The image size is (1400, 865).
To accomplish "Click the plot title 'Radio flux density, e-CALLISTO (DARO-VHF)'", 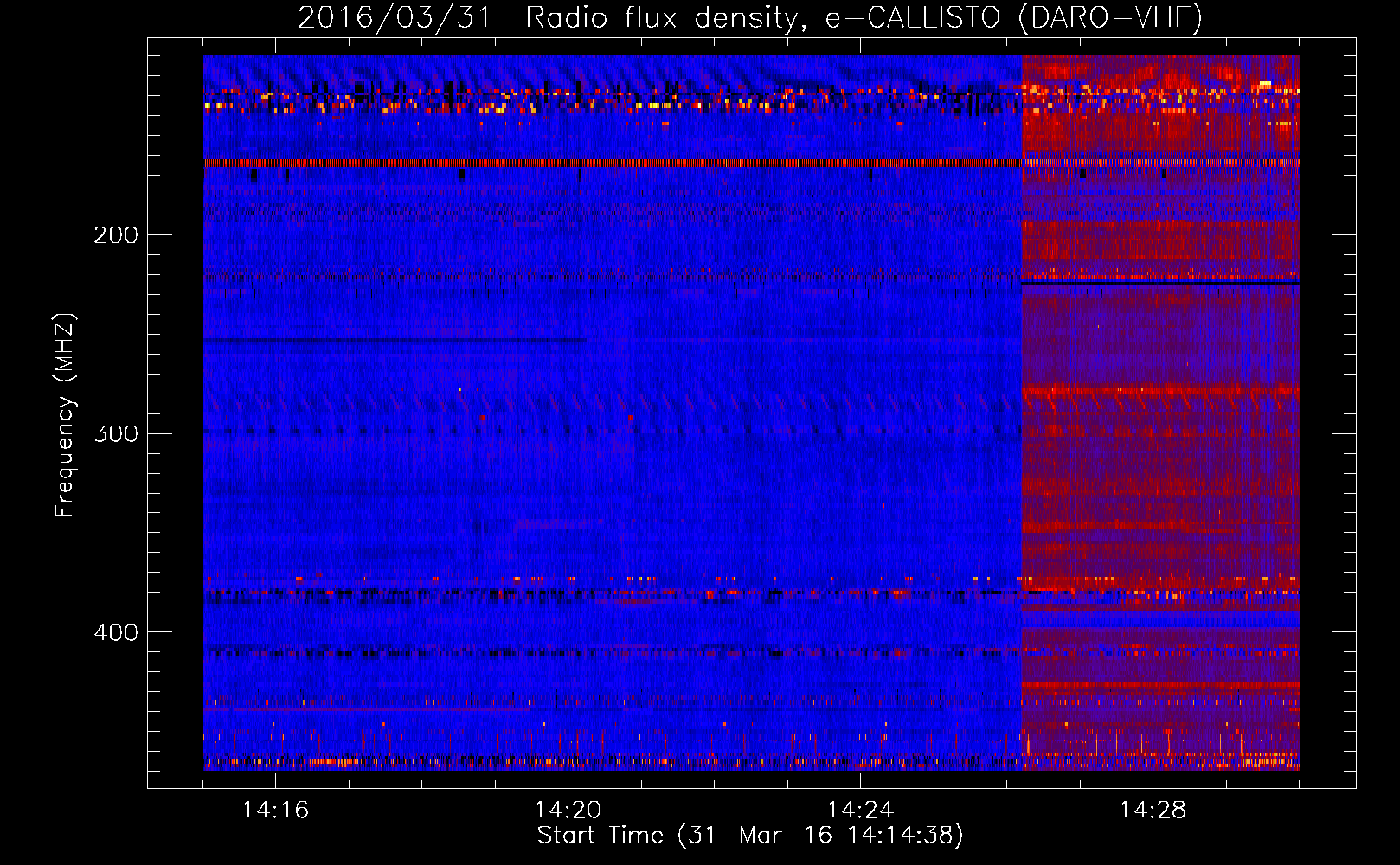I will click(864, 18).
